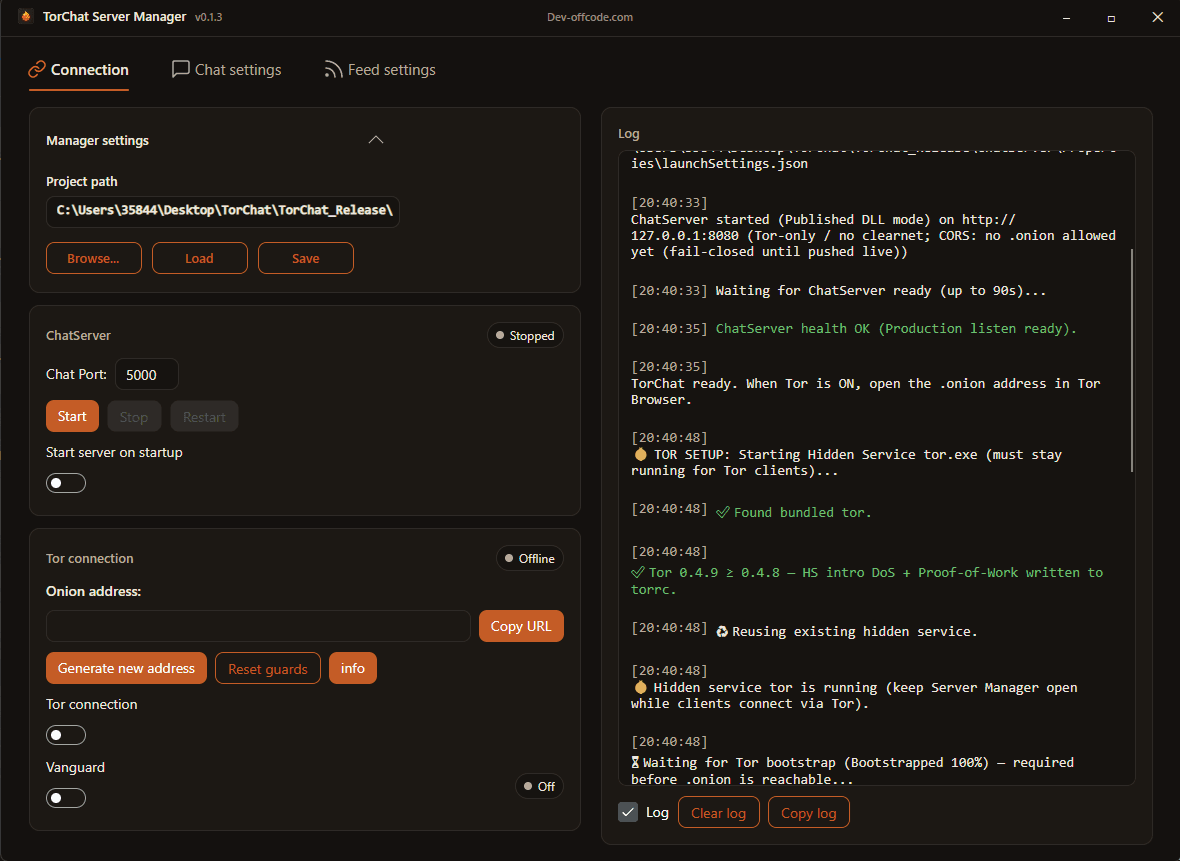Click the Chat settings speech bubble icon
The height and width of the screenshot is (861, 1180).
[181, 69]
